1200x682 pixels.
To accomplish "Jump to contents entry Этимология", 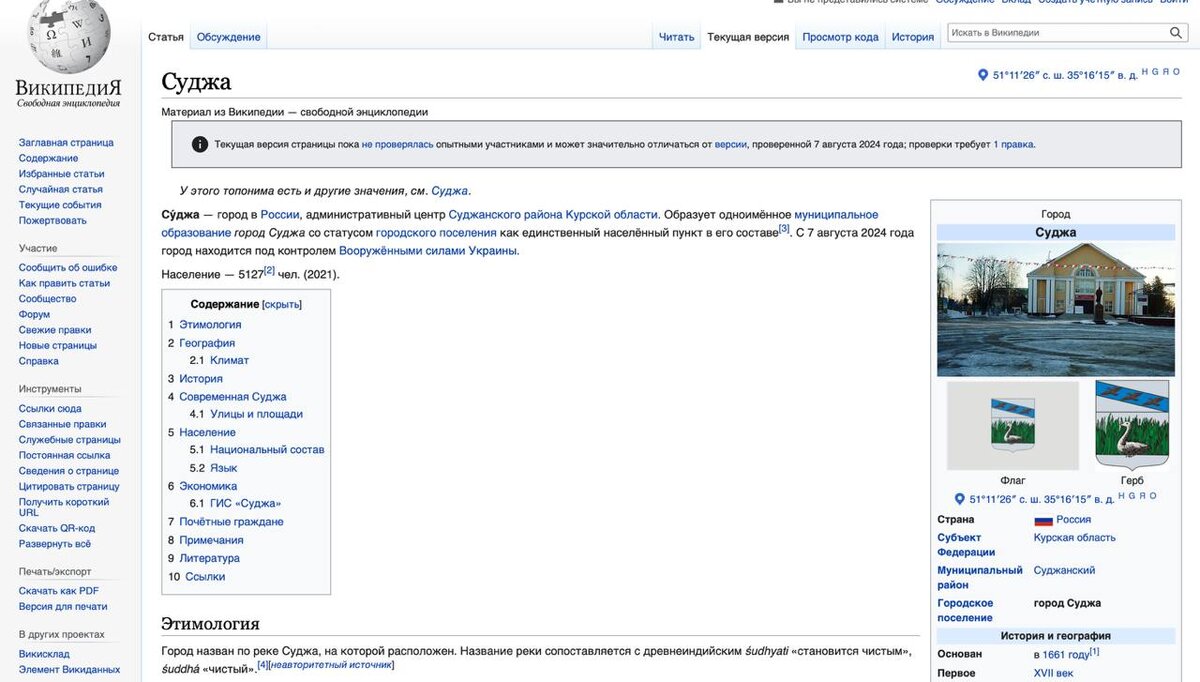I will coord(210,324).
